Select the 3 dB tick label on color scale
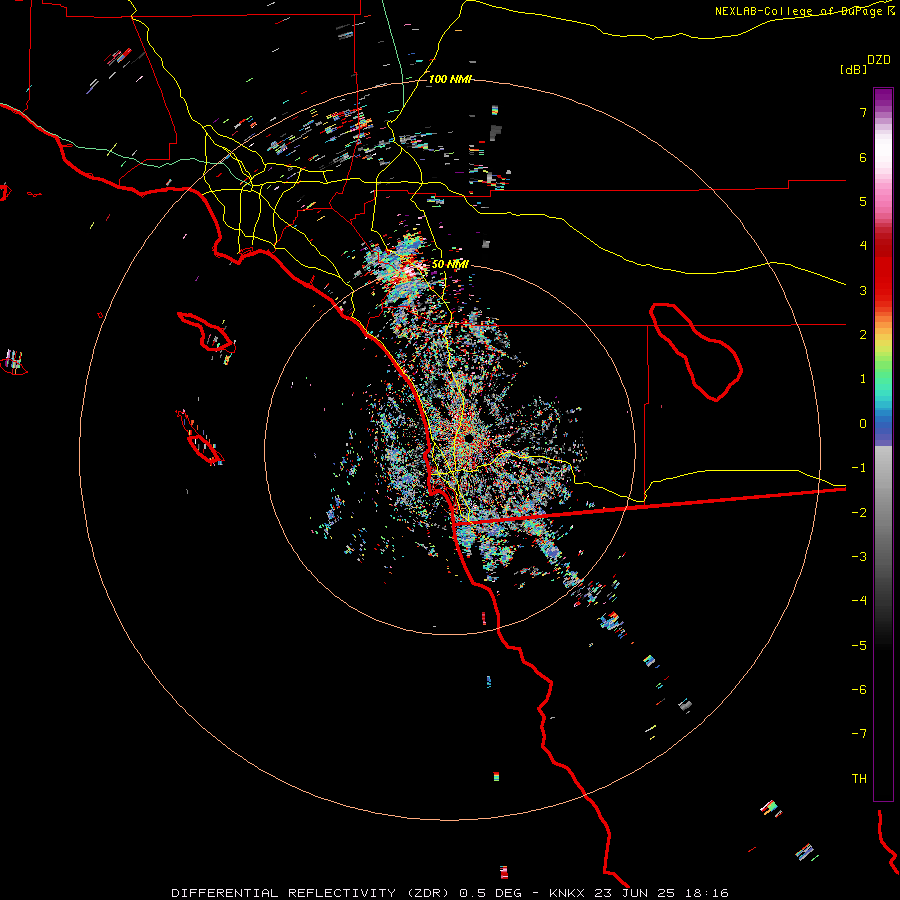The image size is (900, 900). point(863,290)
